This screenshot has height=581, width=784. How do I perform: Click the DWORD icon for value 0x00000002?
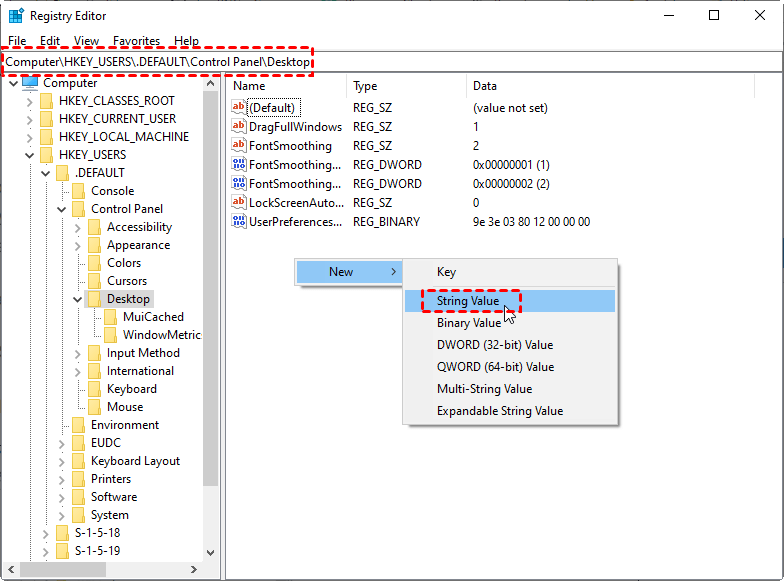[239, 184]
